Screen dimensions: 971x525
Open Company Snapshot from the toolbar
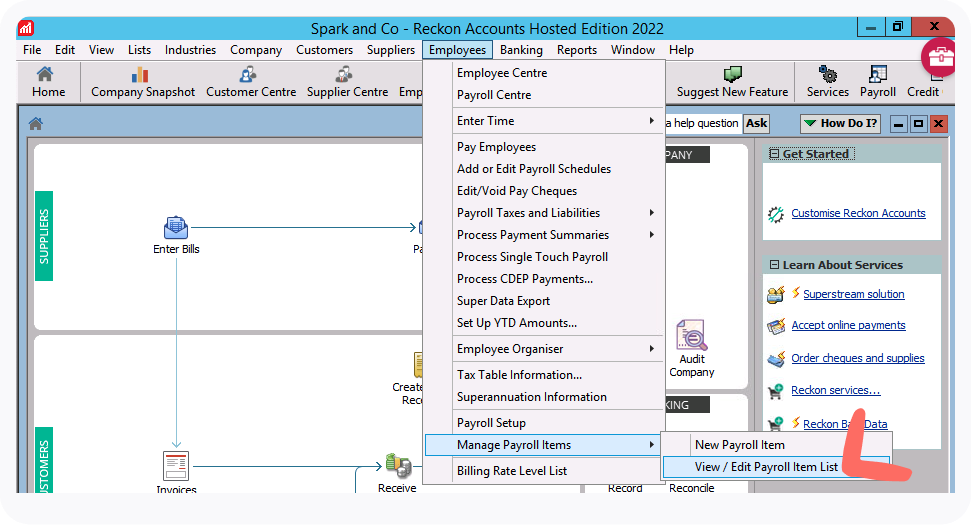pos(142,82)
